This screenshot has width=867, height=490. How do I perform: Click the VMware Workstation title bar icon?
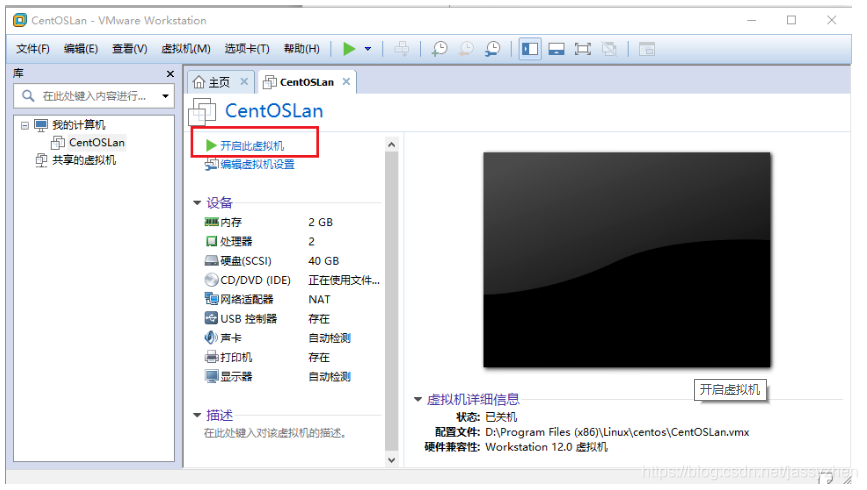pos(20,20)
